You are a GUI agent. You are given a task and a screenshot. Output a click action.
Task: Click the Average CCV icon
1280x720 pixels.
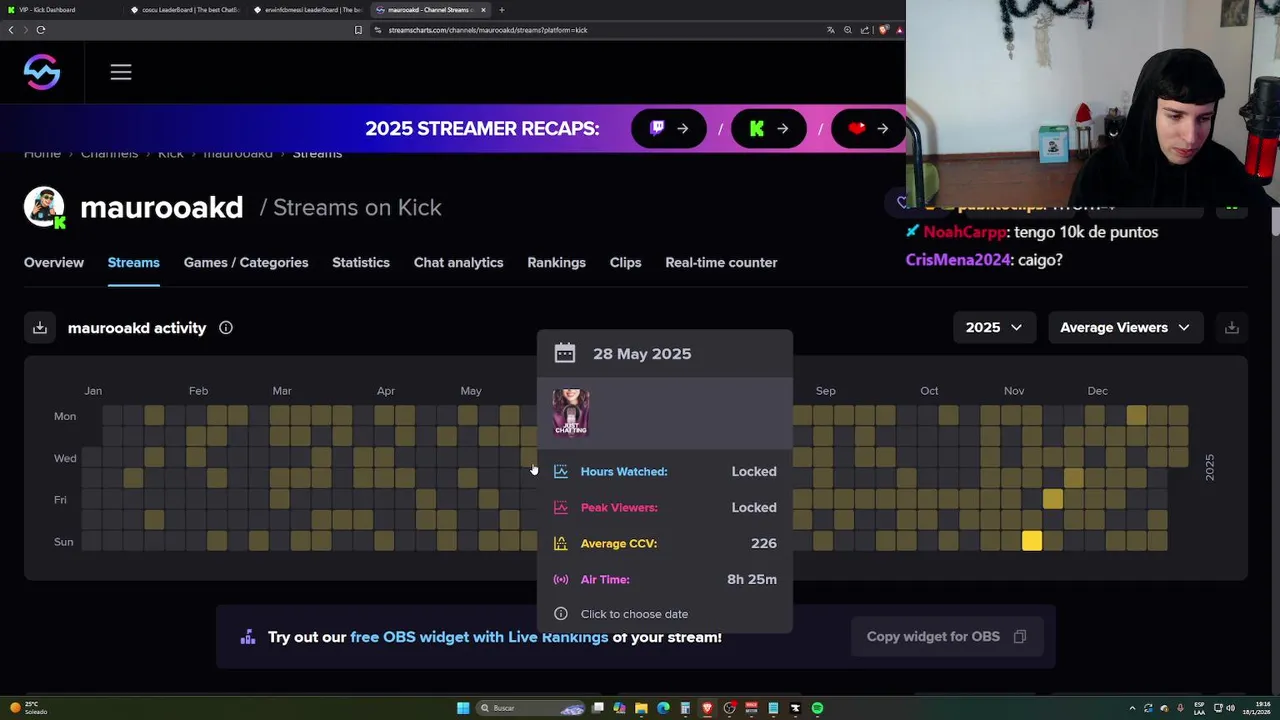point(561,543)
